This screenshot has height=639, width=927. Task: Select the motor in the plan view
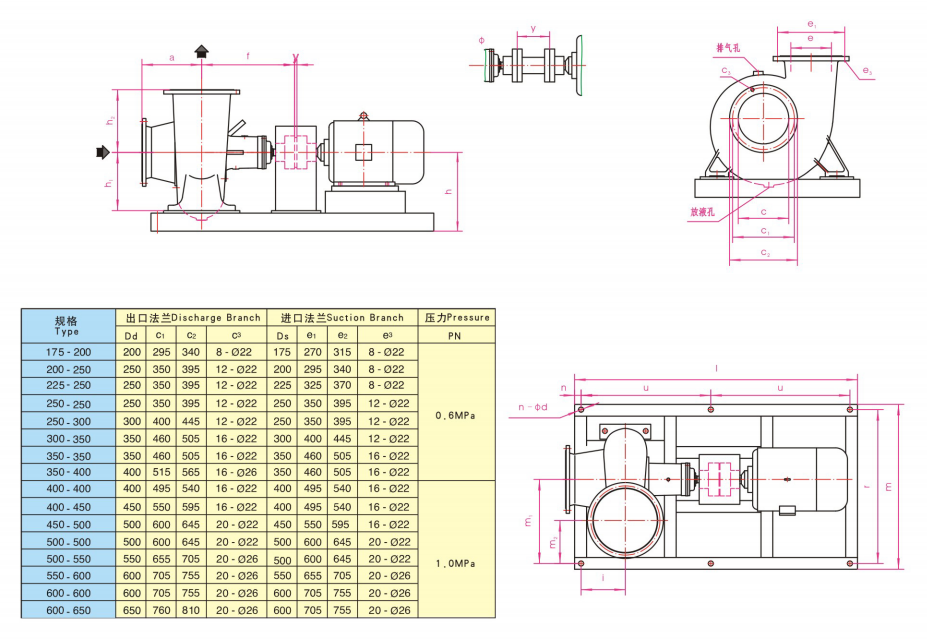[x=801, y=482]
